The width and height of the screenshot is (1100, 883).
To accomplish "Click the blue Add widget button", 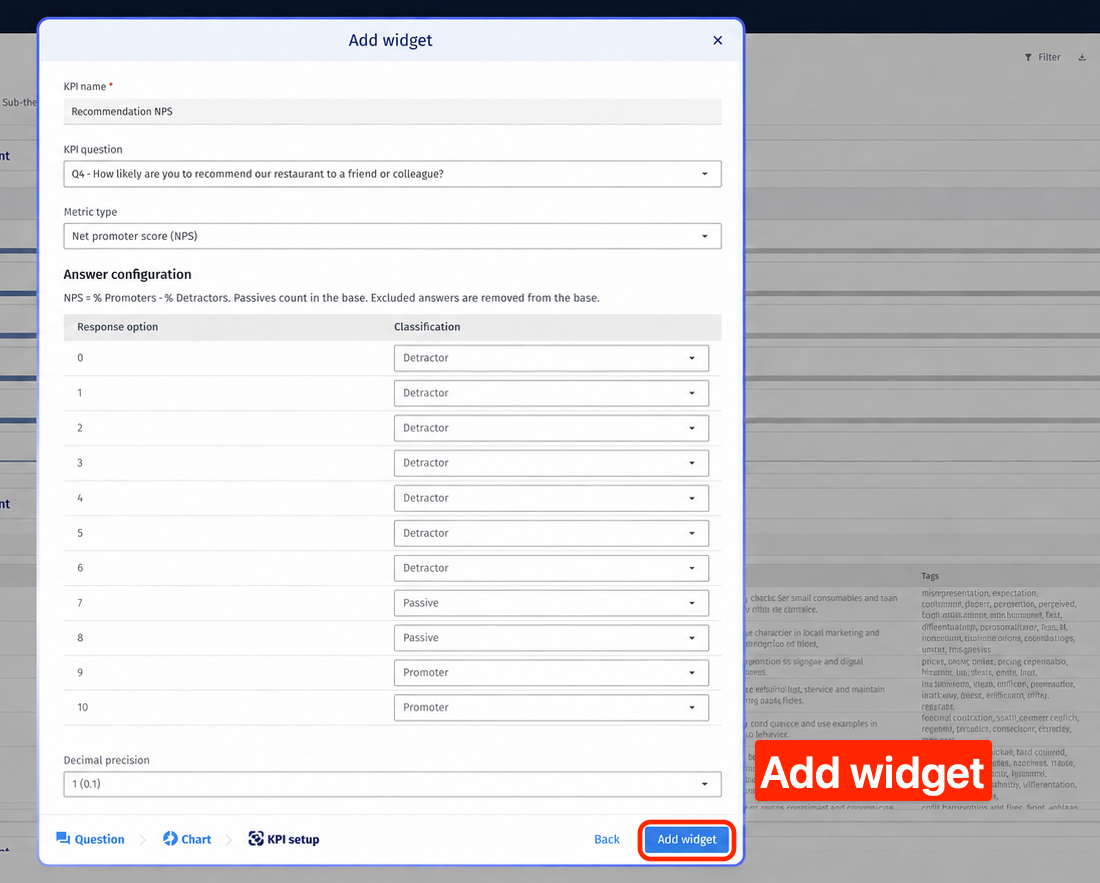I will tap(687, 840).
